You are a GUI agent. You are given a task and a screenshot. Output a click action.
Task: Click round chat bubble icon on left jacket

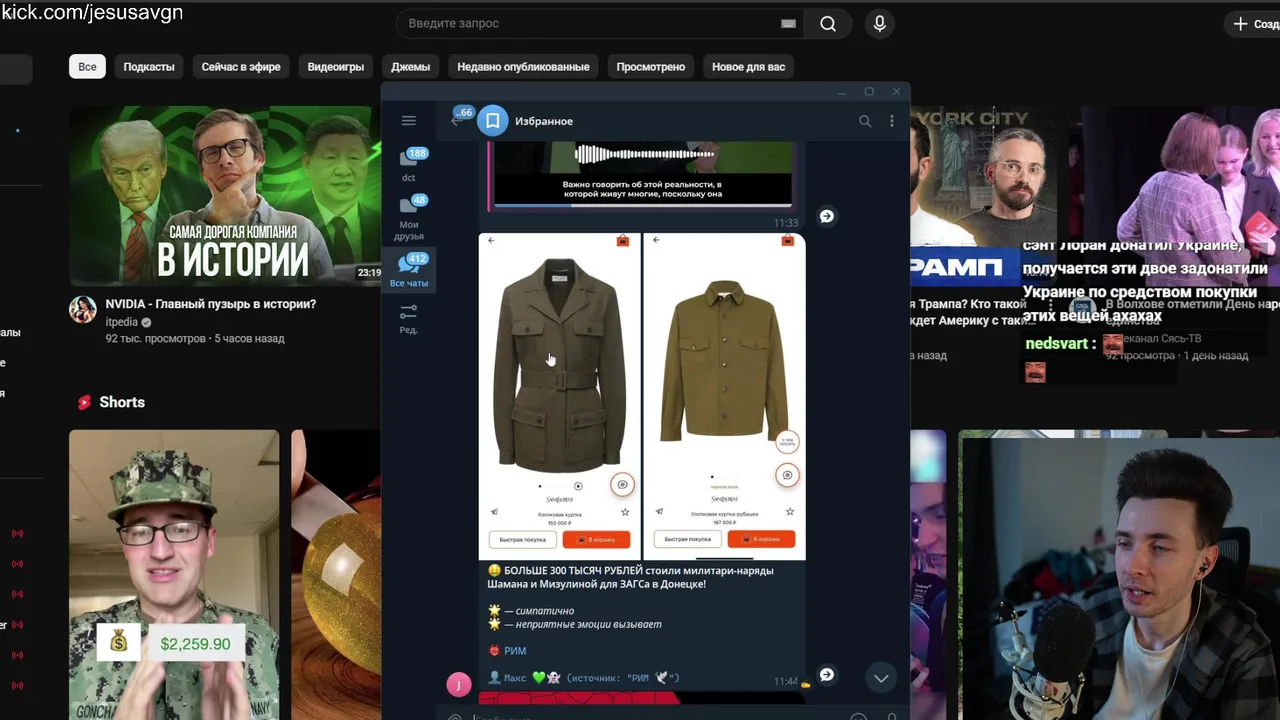[622, 485]
